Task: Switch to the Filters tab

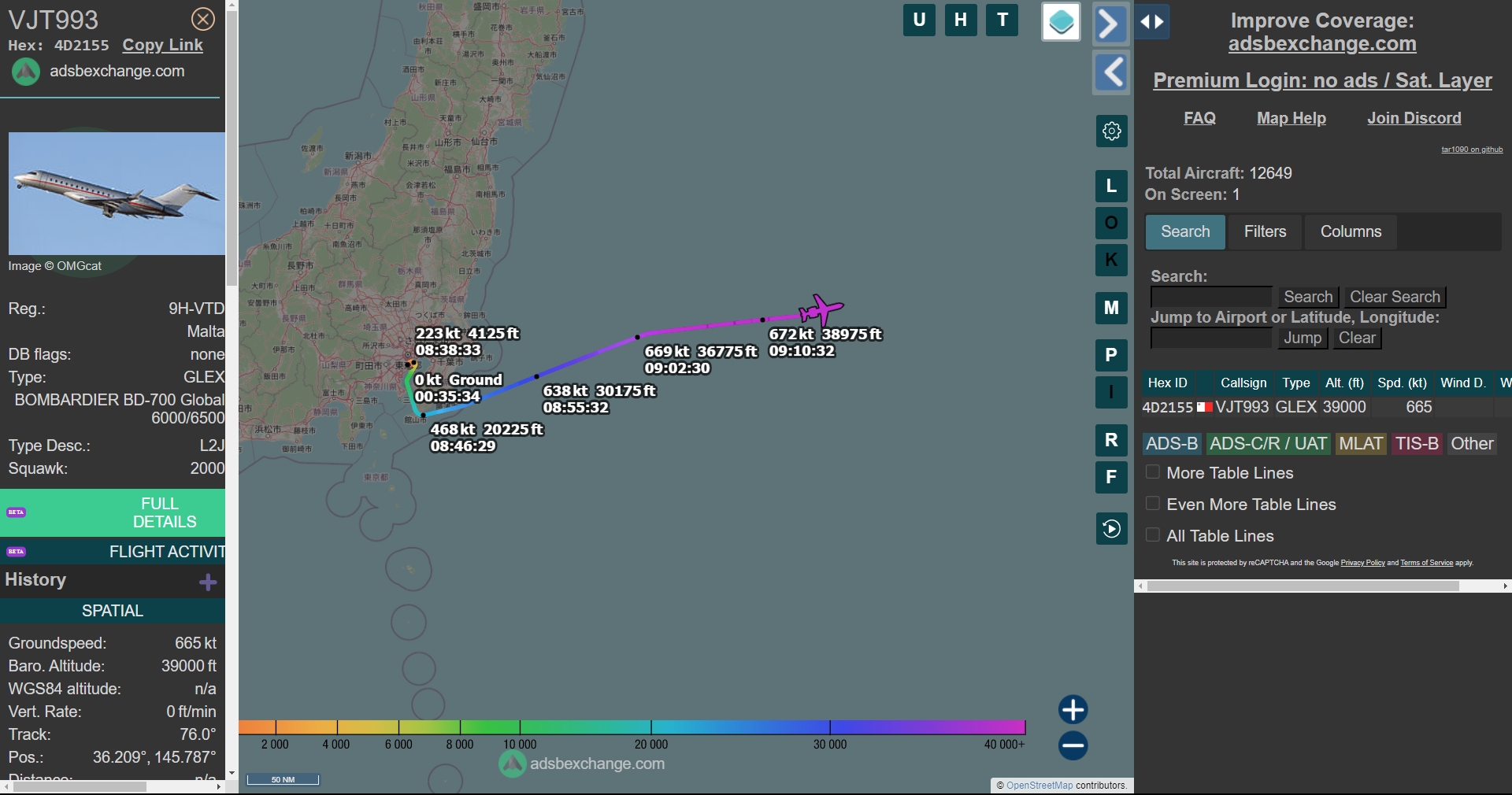Action: 1265,231
